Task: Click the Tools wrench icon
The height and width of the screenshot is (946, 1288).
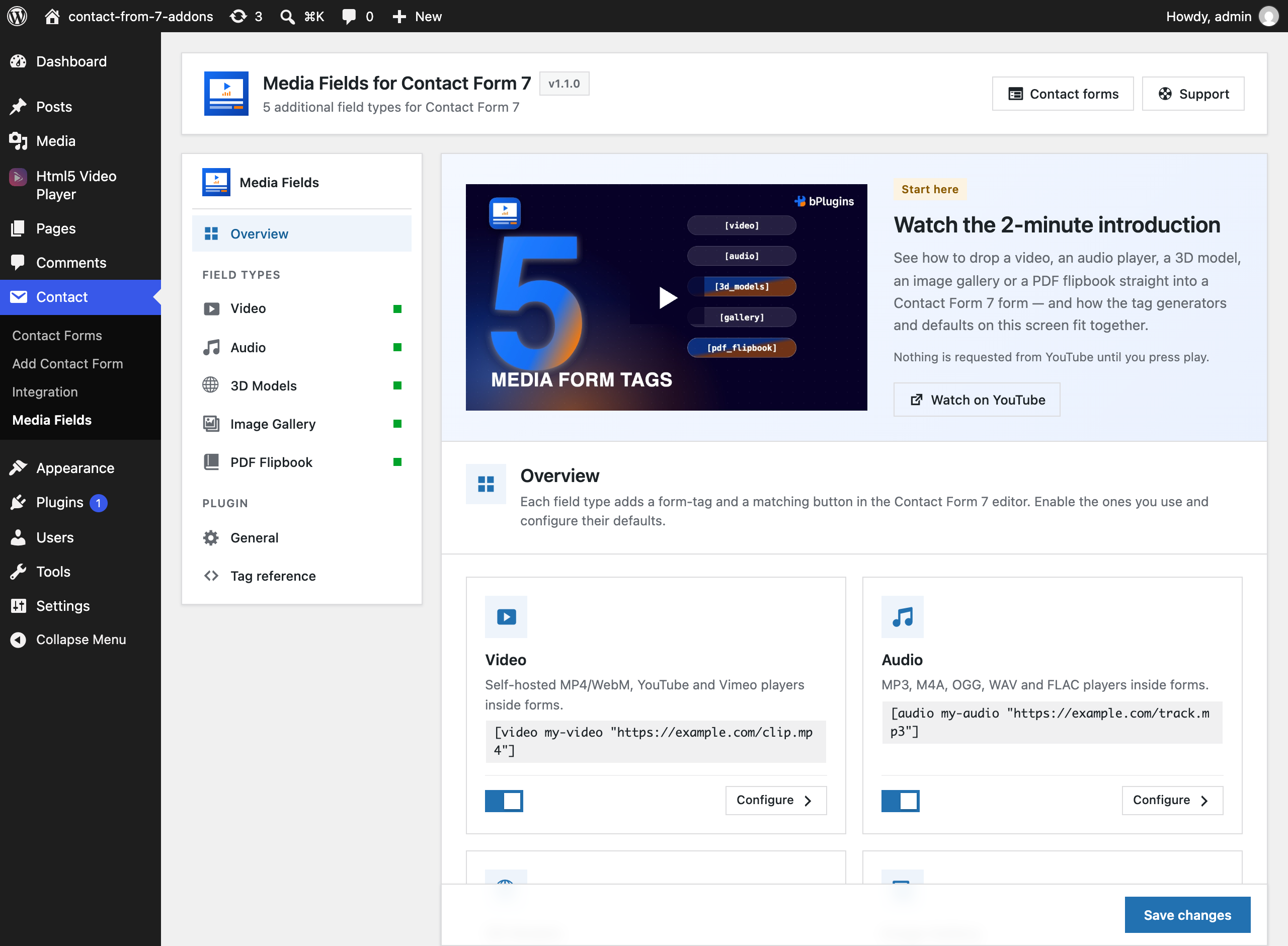Action: click(x=18, y=572)
